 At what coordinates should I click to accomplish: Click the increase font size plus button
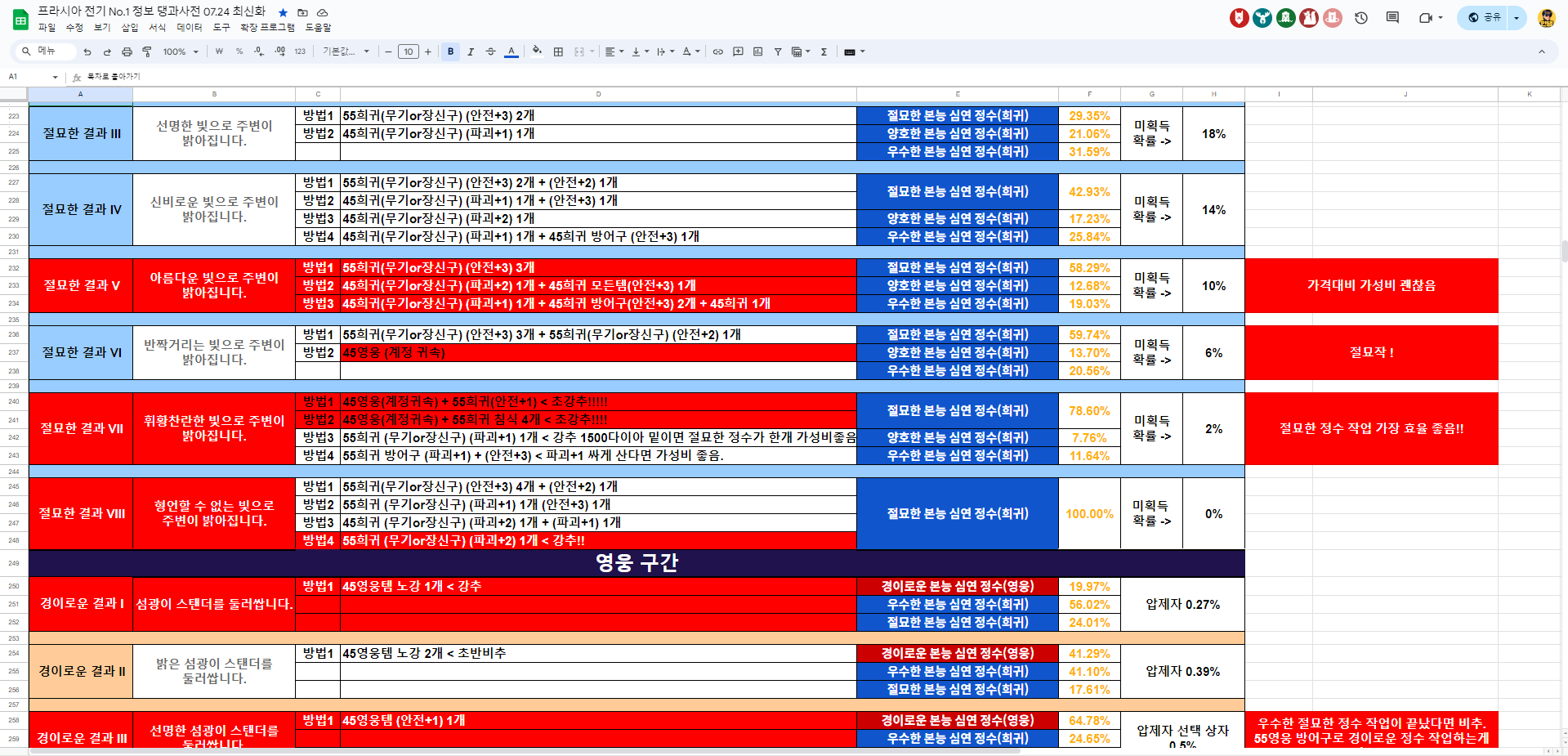click(427, 51)
